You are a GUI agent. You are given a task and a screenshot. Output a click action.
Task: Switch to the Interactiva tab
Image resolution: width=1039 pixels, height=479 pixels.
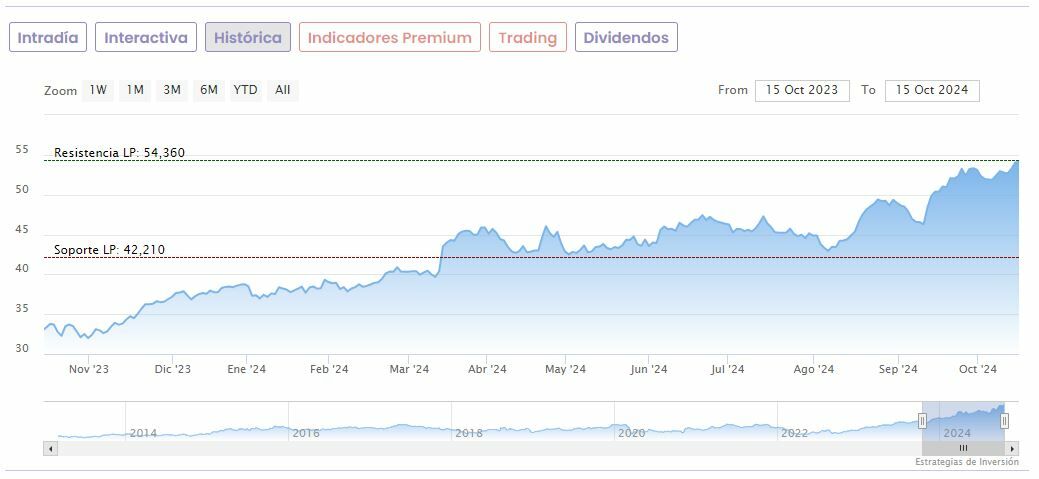click(146, 38)
